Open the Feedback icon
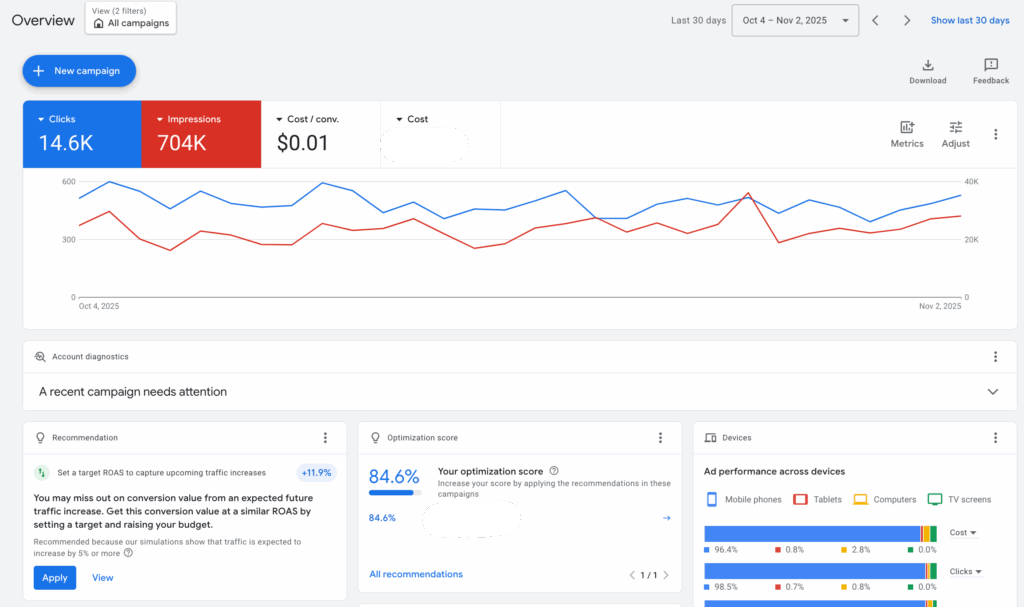1024x607 pixels. point(990,66)
